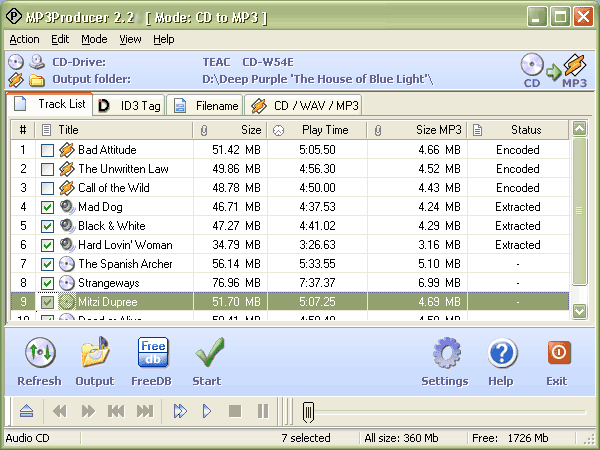This screenshot has height=450, width=600.
Task: Sort tracks by Title column header
Action: coord(114,130)
